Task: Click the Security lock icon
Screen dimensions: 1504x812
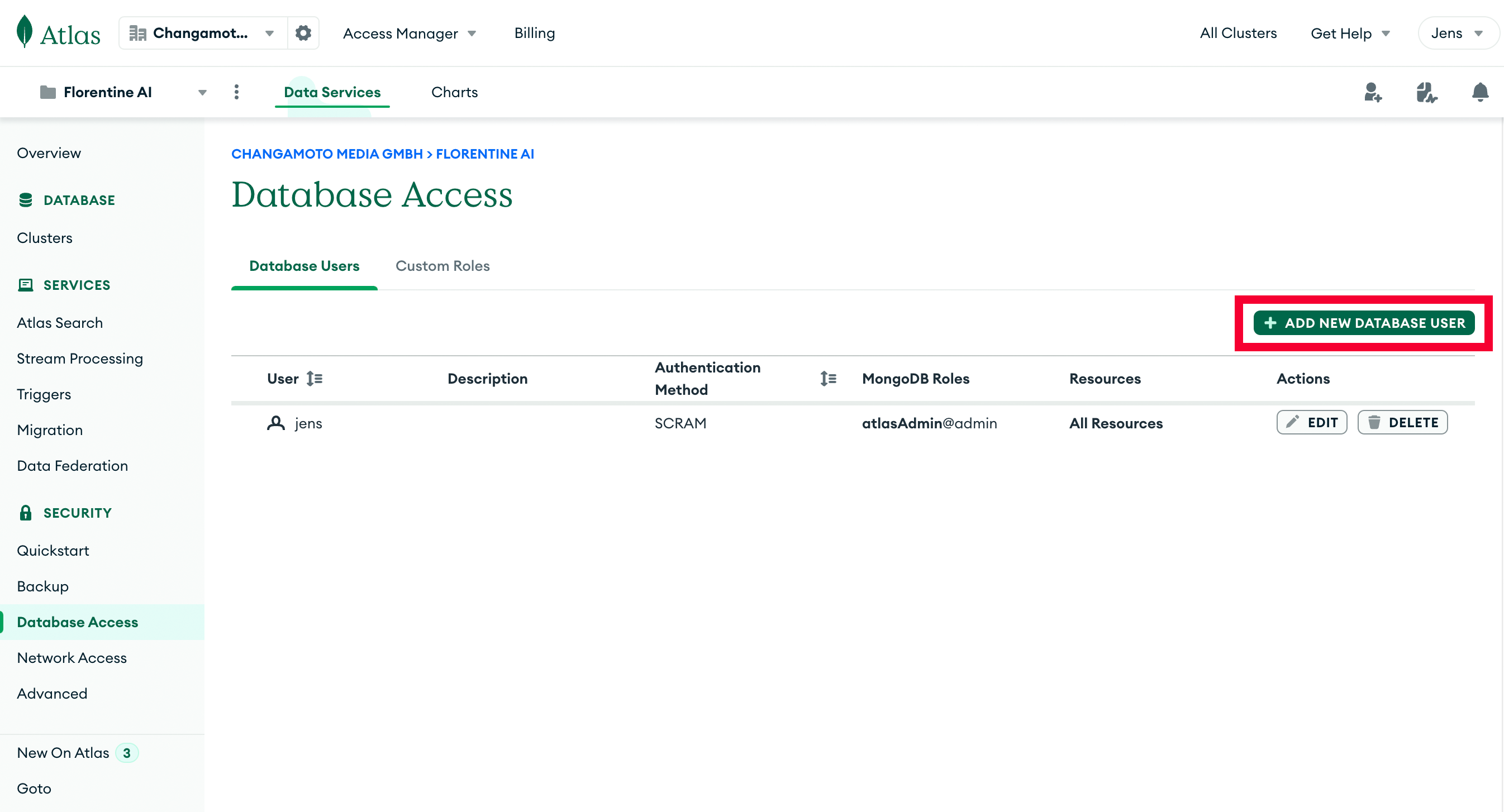Action: 26,513
